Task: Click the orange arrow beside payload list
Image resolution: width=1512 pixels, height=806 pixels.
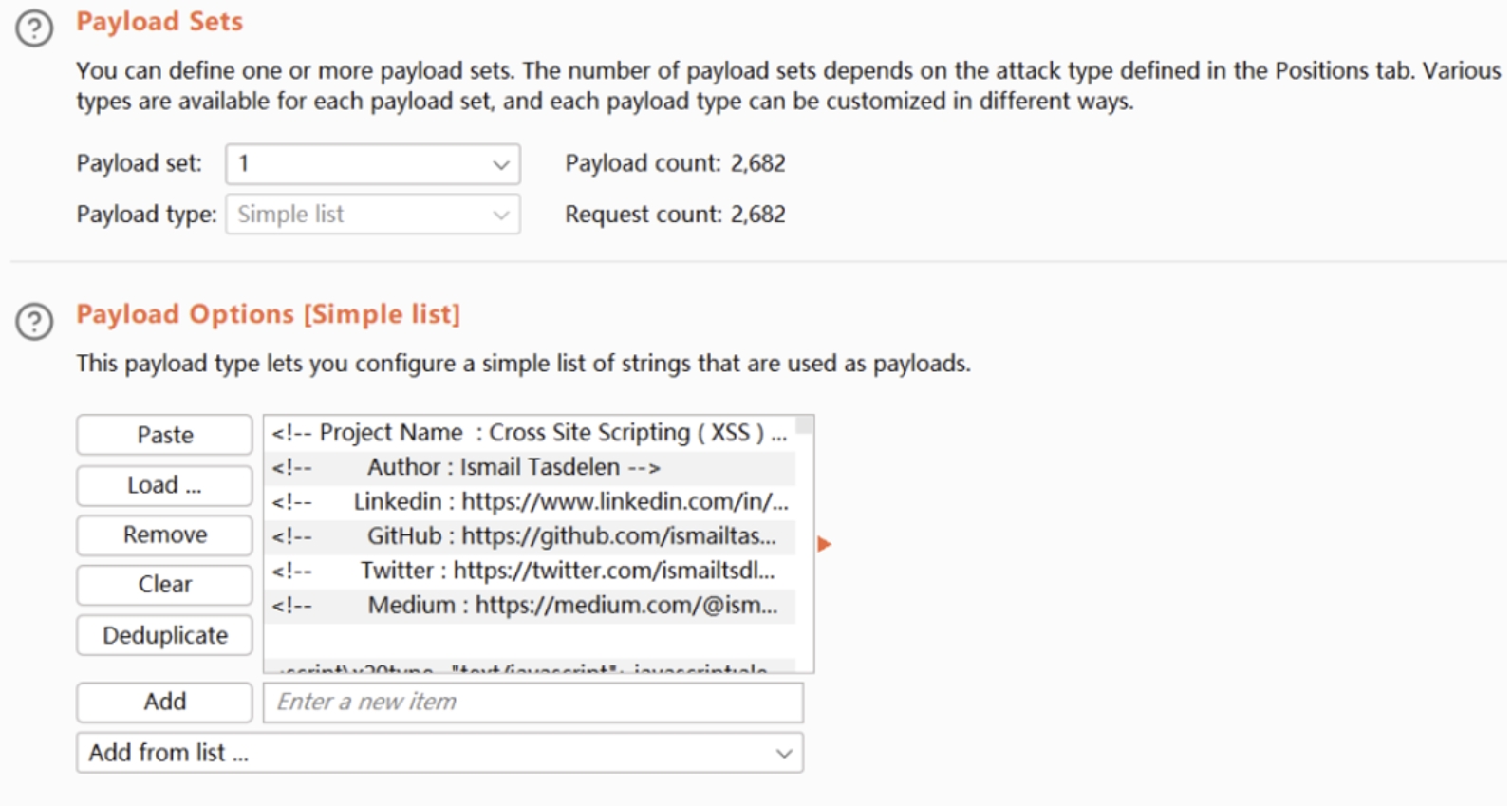Action: [x=824, y=544]
